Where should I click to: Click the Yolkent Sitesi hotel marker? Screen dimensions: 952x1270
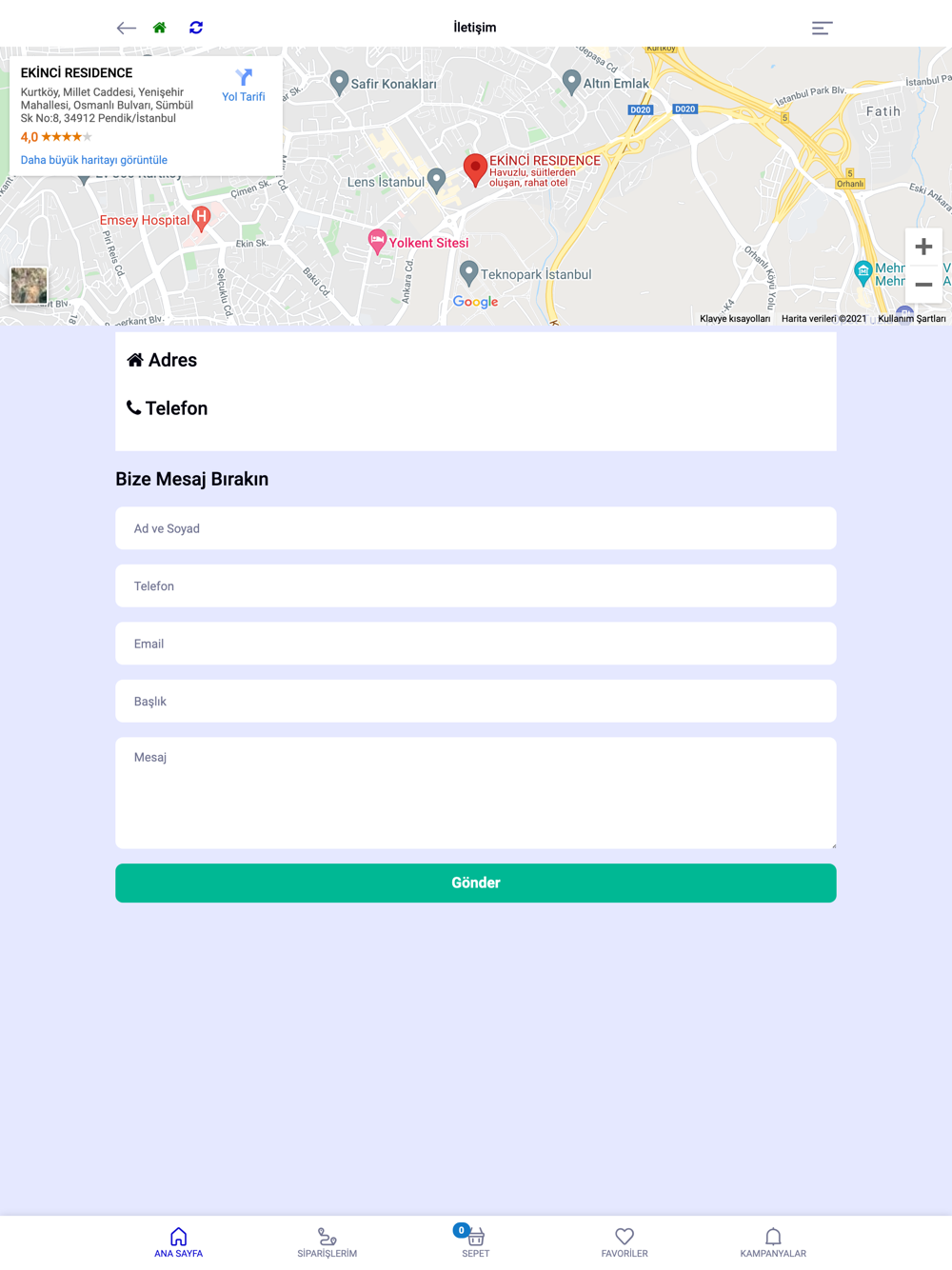coord(377,242)
